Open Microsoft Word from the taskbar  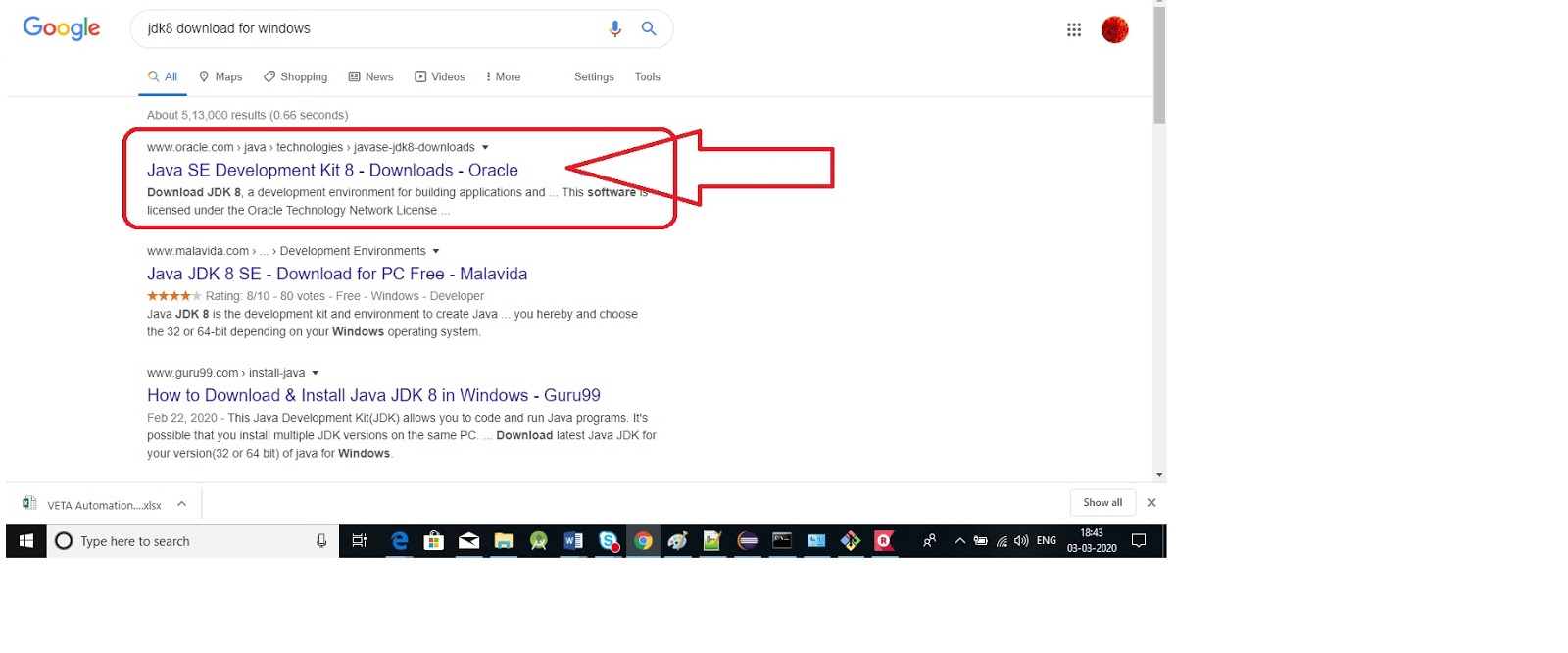[573, 541]
